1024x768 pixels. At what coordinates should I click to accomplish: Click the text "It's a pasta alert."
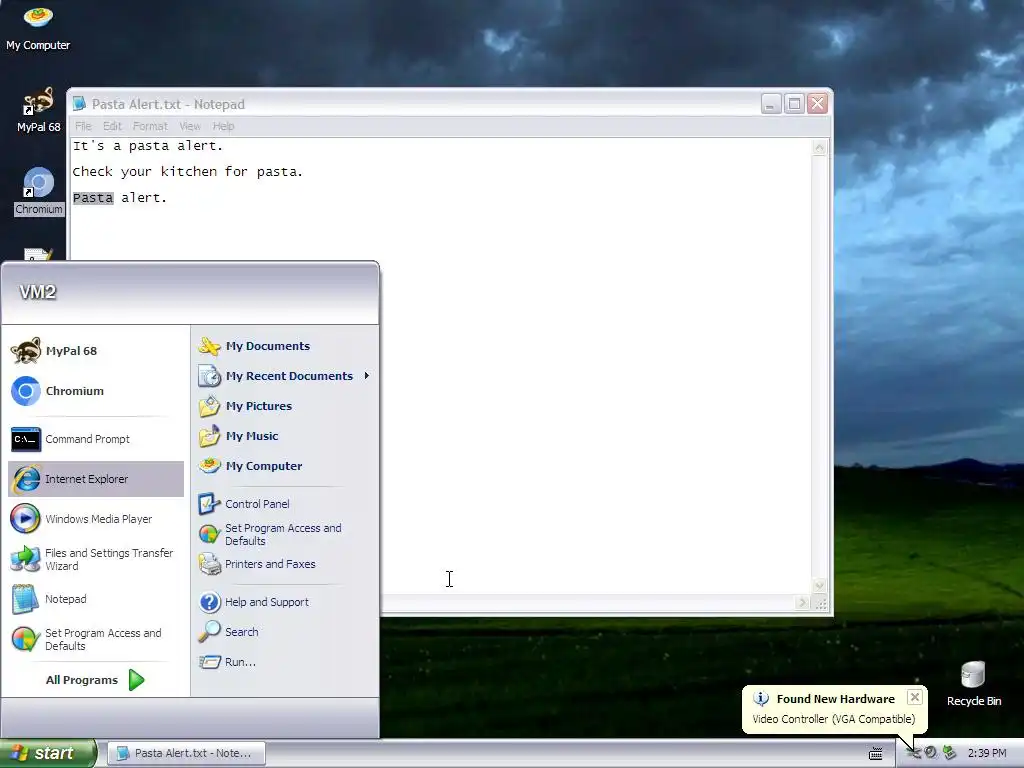(x=148, y=146)
